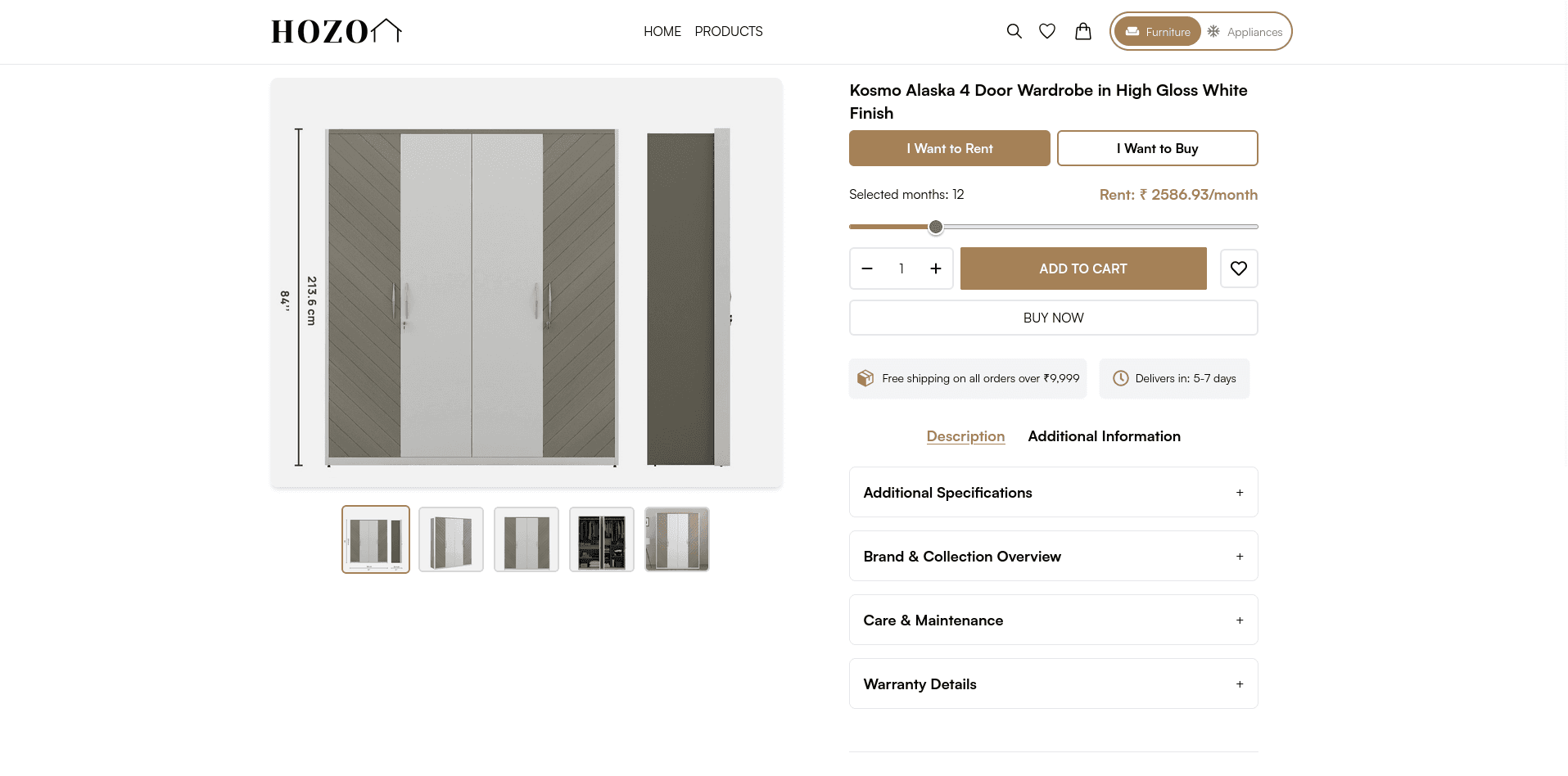Click the rental months slider handle
The width and height of the screenshot is (1568, 776).
[936, 227]
